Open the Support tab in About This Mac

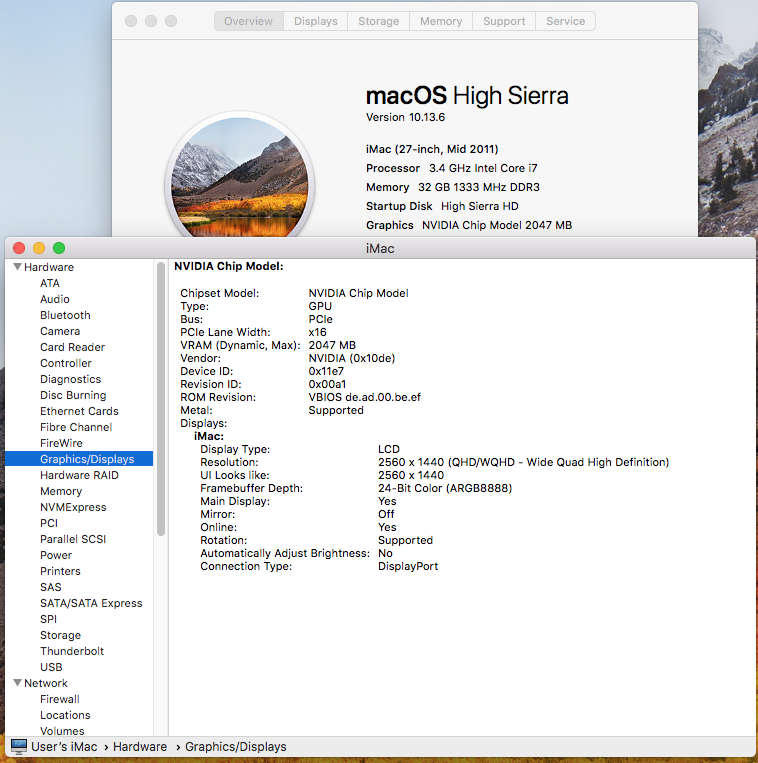click(x=504, y=21)
